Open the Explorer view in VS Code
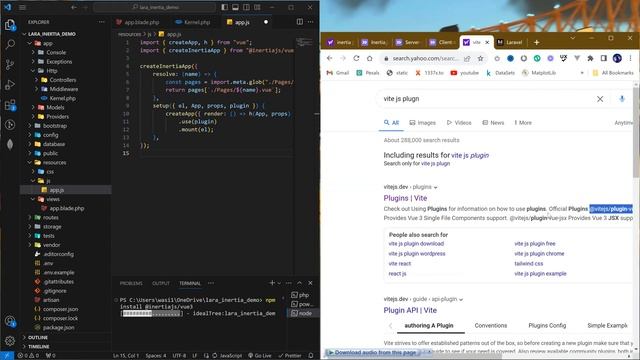Viewport: 640px width, 360px height. [10, 25]
